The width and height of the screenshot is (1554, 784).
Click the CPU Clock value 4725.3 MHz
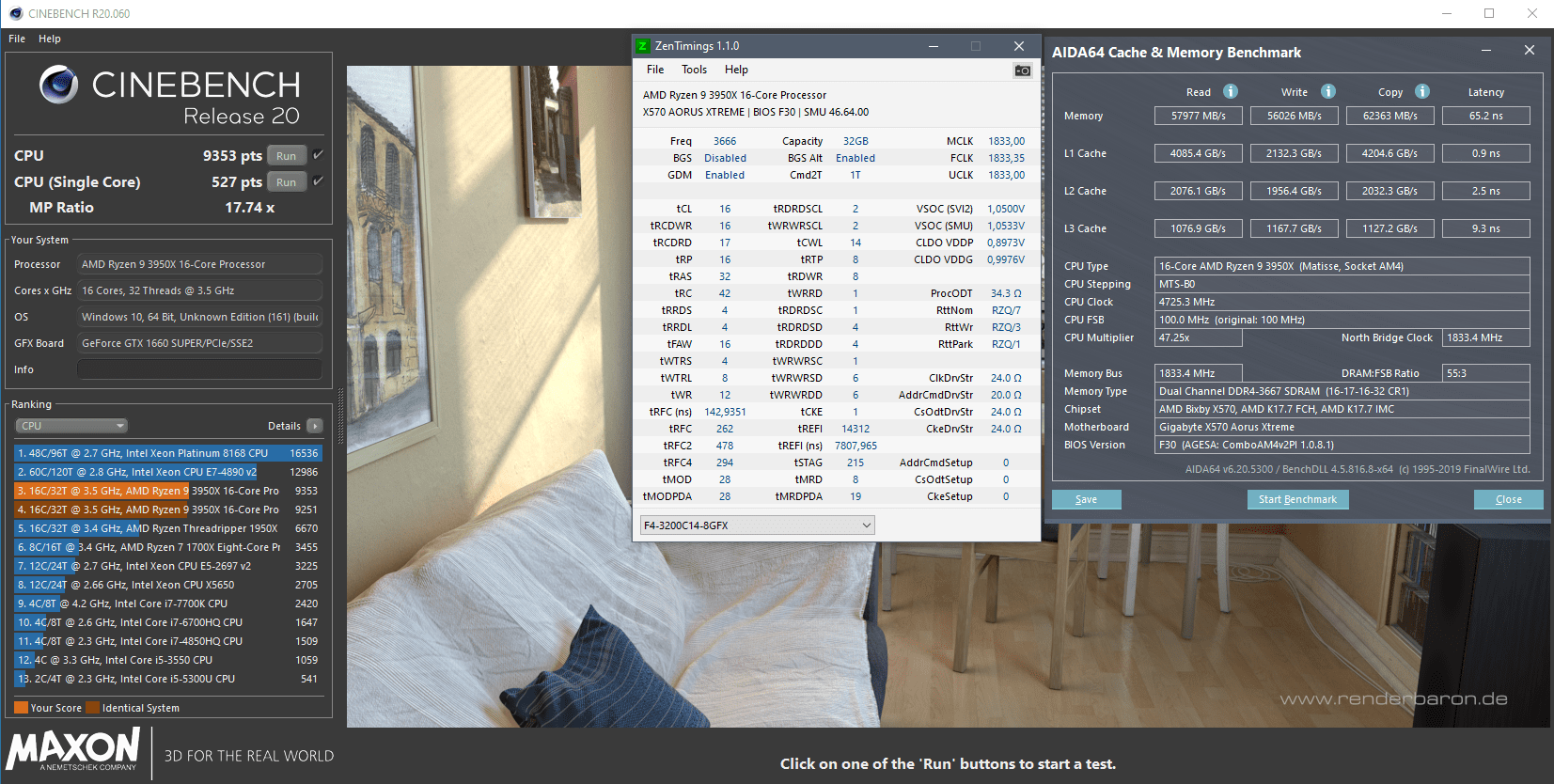coord(1342,302)
